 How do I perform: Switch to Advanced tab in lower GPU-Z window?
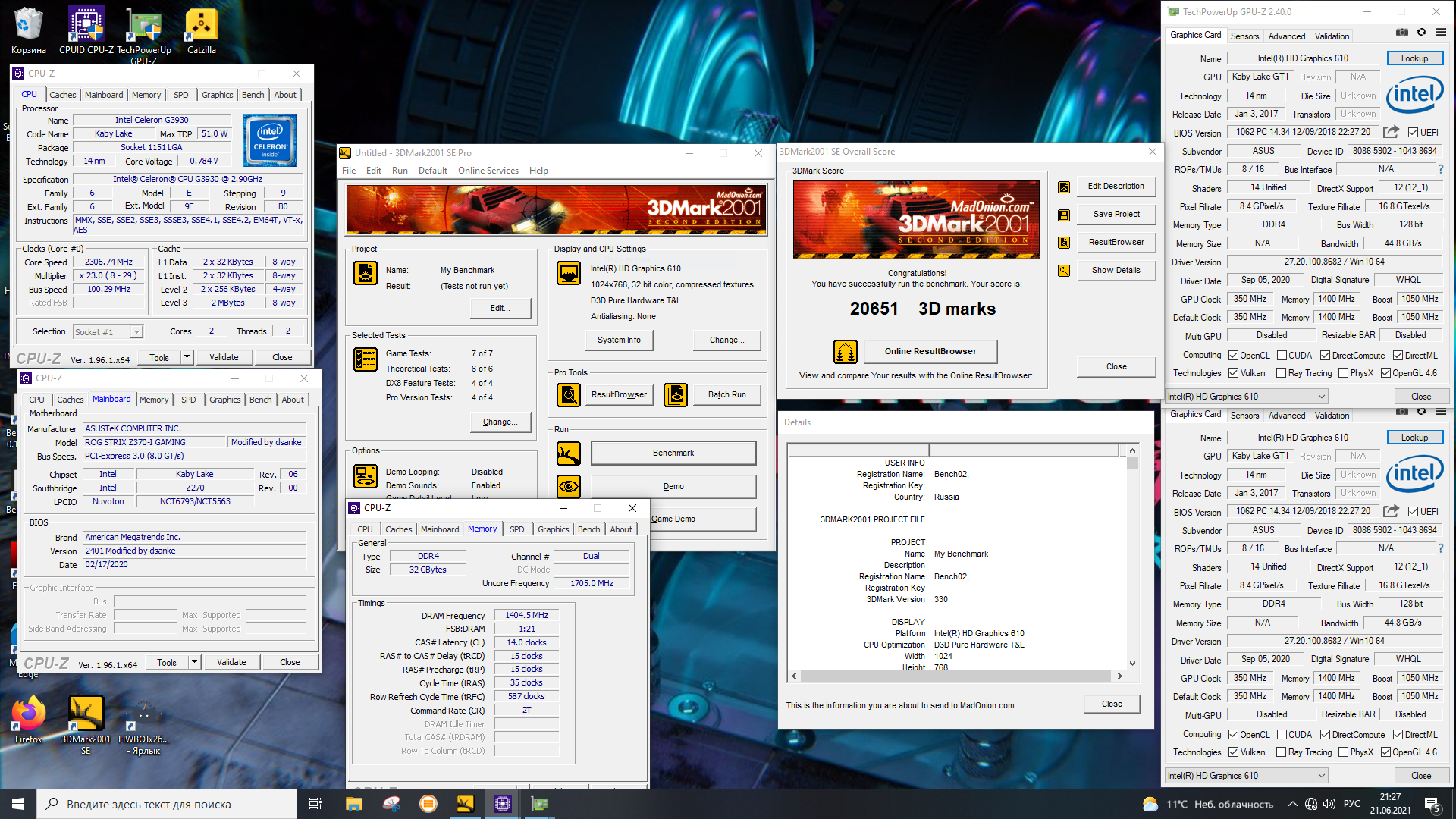(1287, 415)
